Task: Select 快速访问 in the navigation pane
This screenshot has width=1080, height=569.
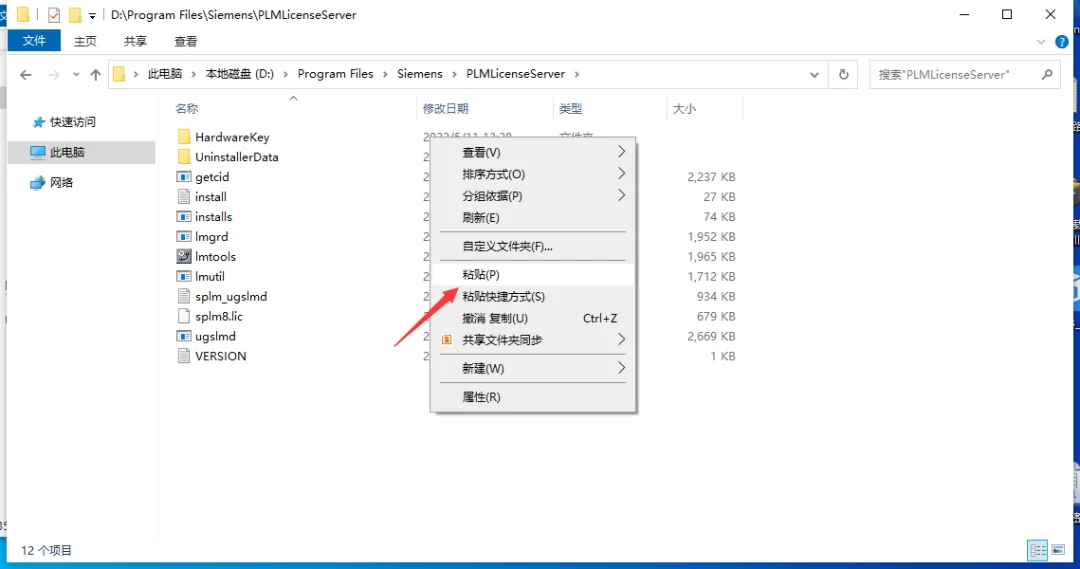Action: coord(73,122)
